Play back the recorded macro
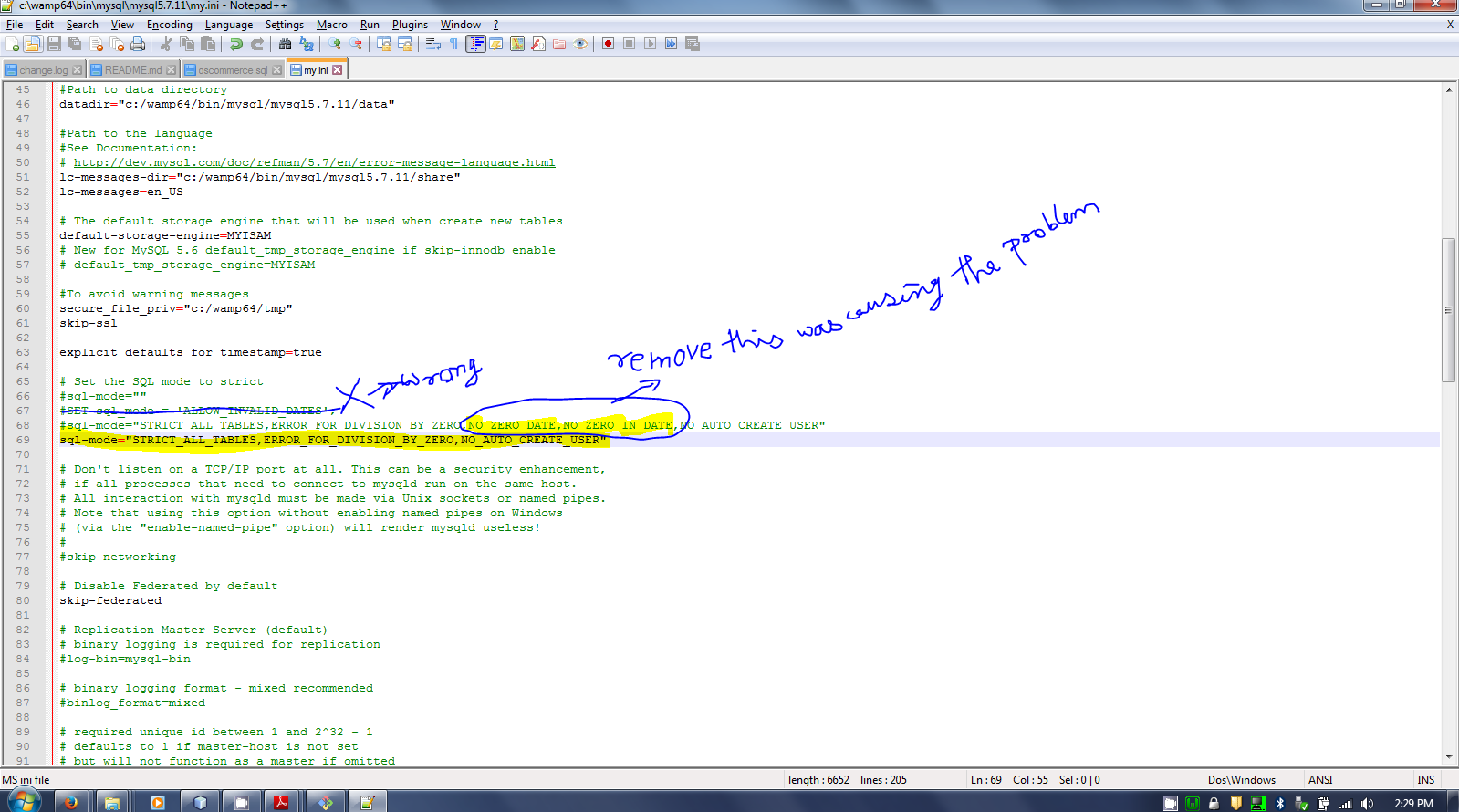 [x=650, y=44]
